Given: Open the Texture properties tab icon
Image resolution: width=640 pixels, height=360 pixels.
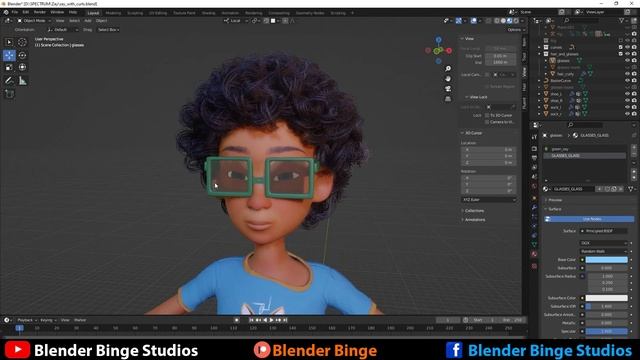Looking at the screenshot, I should (534, 266).
